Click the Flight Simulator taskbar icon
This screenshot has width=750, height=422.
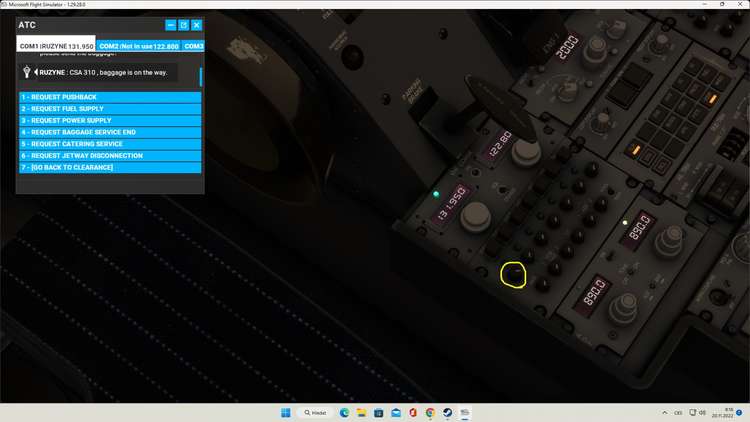click(x=464, y=412)
